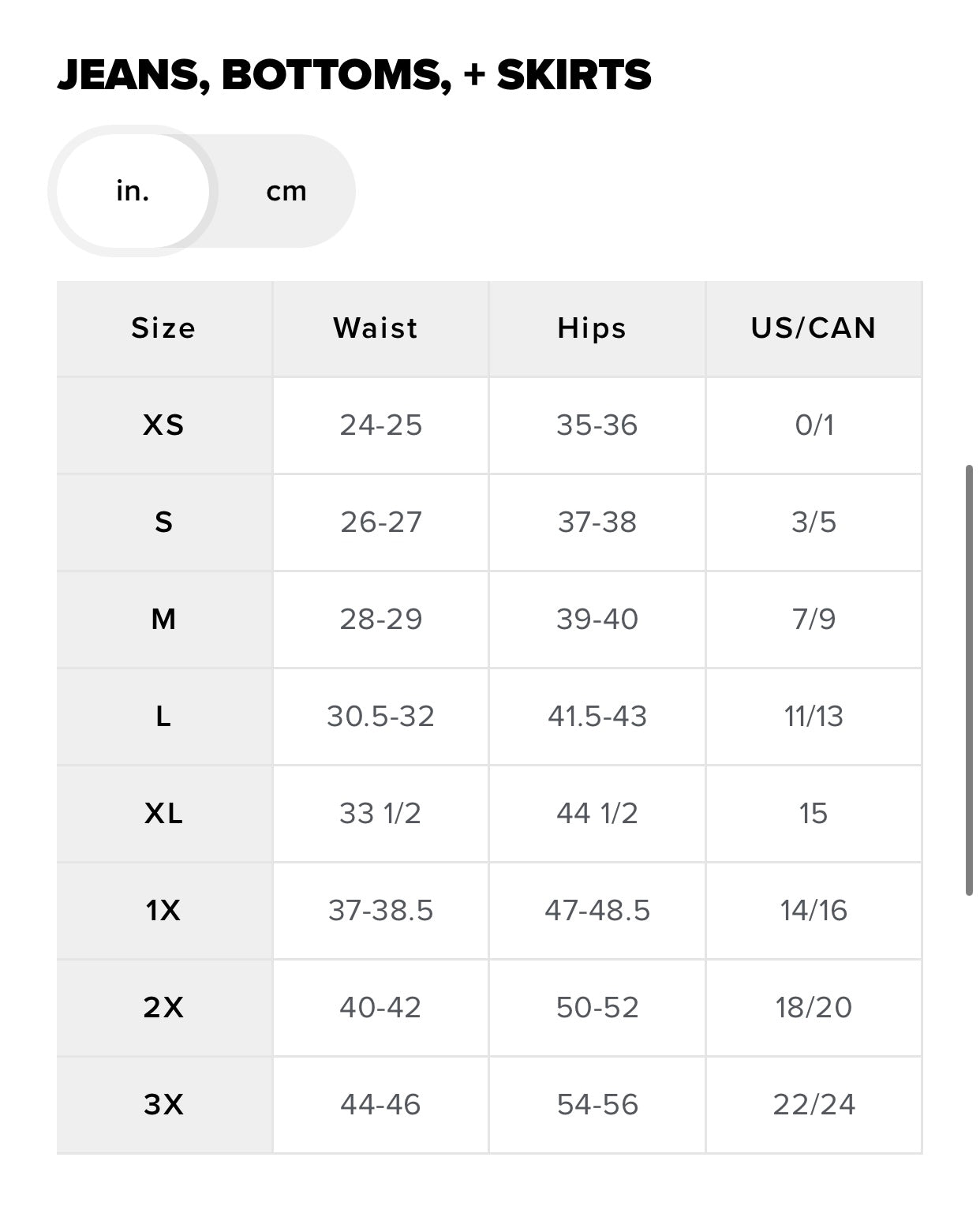
Task: Select the M size row label
Action: coord(163,620)
